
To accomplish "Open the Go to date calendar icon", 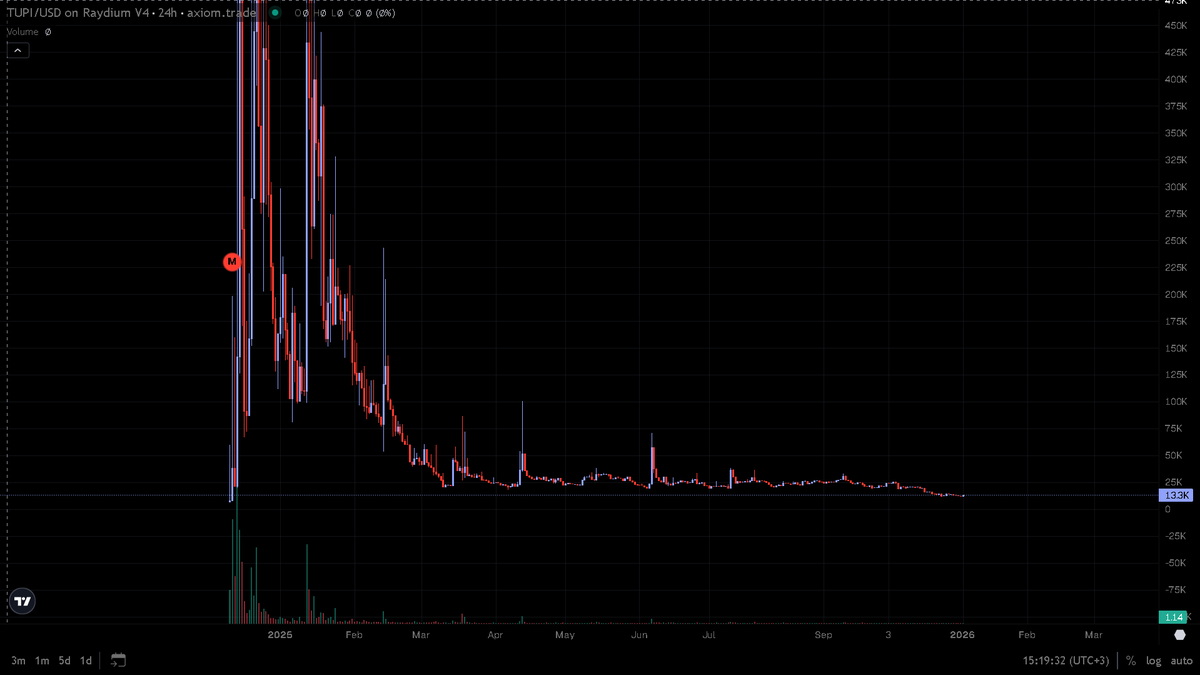I will click(x=118, y=660).
